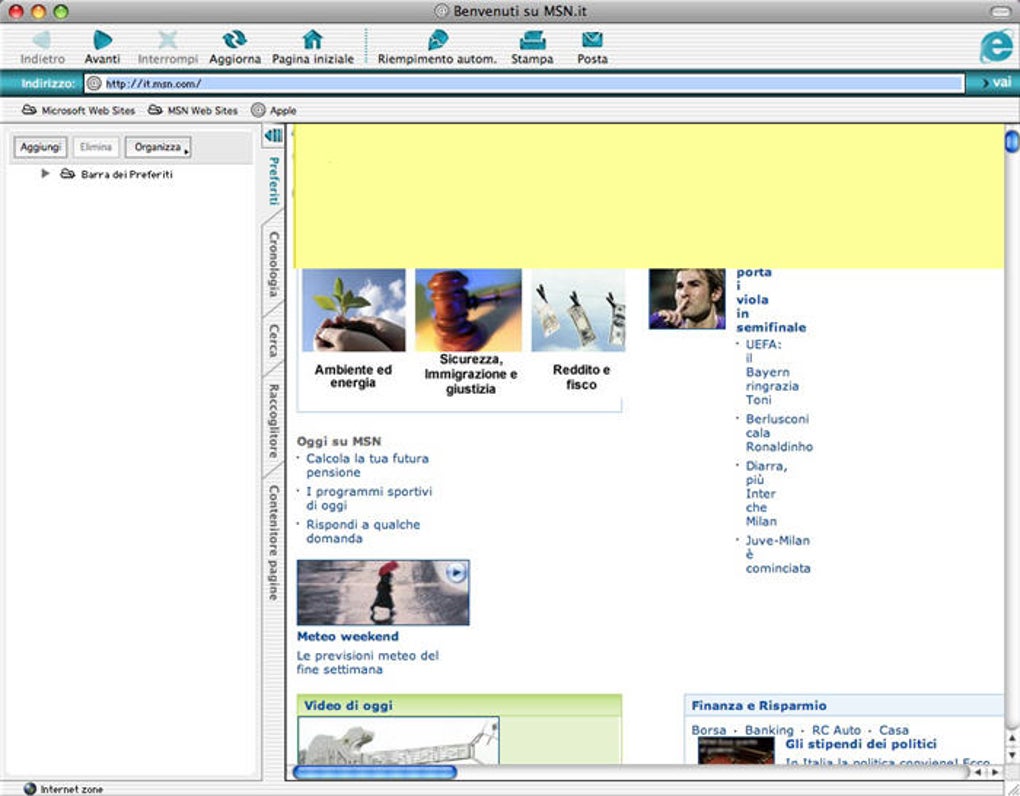Switch to the Raccoglitore side tab
The width and height of the screenshot is (1020, 796).
pos(273,421)
